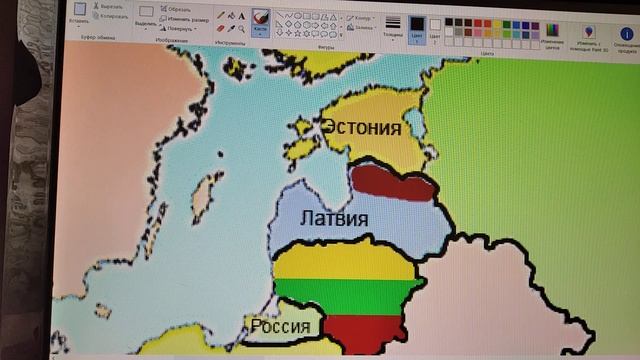Pick the Rounded rectangular callout shape
Image resolution: width=640 pixels, height=360 pixels.
pos(315,34)
